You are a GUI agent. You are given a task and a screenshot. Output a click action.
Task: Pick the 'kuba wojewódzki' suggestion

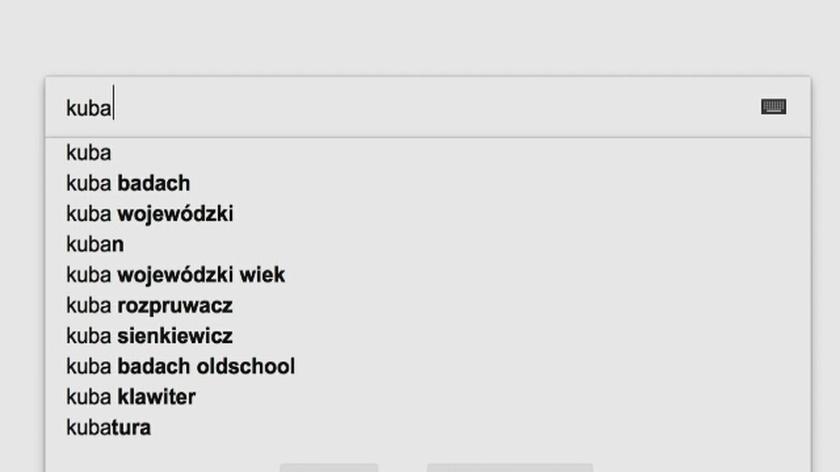150,214
